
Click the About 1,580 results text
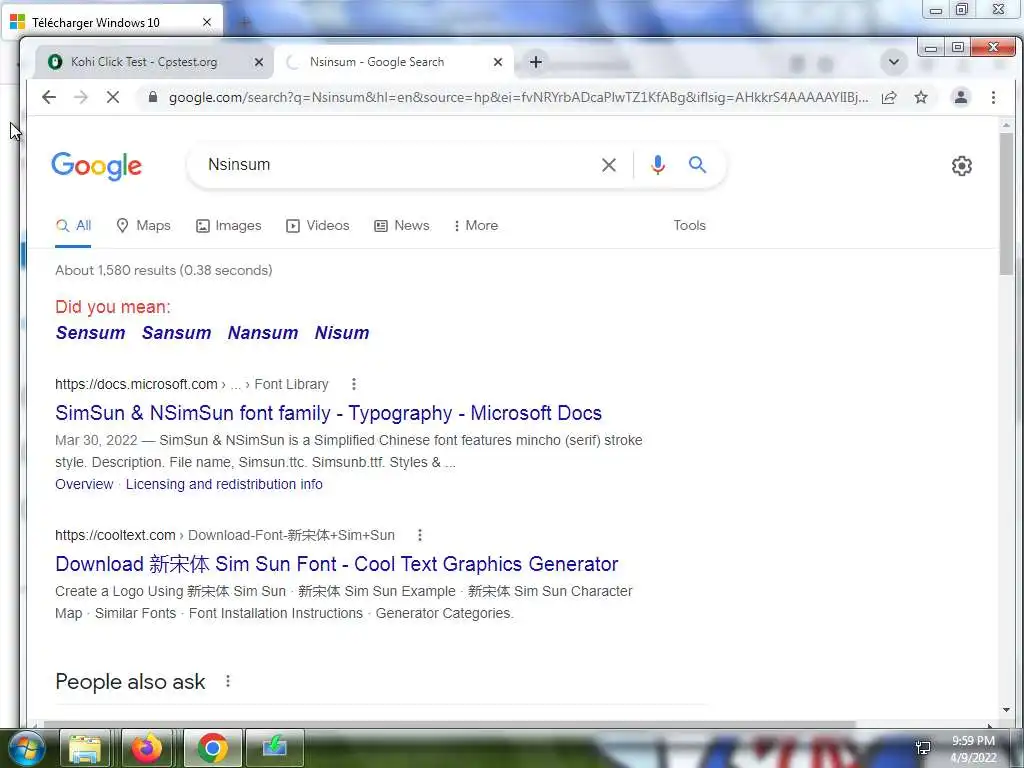pyautogui.click(x=164, y=270)
